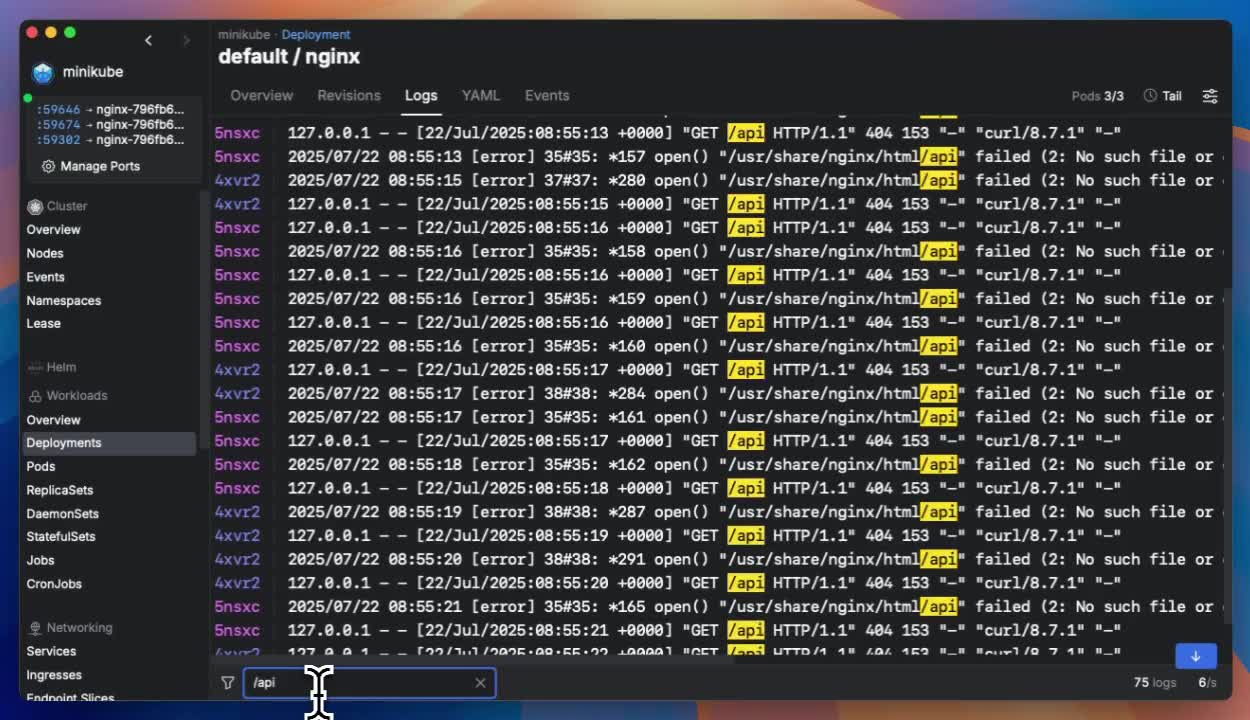
Task: Toggle Tail log following
Action: pos(1163,96)
